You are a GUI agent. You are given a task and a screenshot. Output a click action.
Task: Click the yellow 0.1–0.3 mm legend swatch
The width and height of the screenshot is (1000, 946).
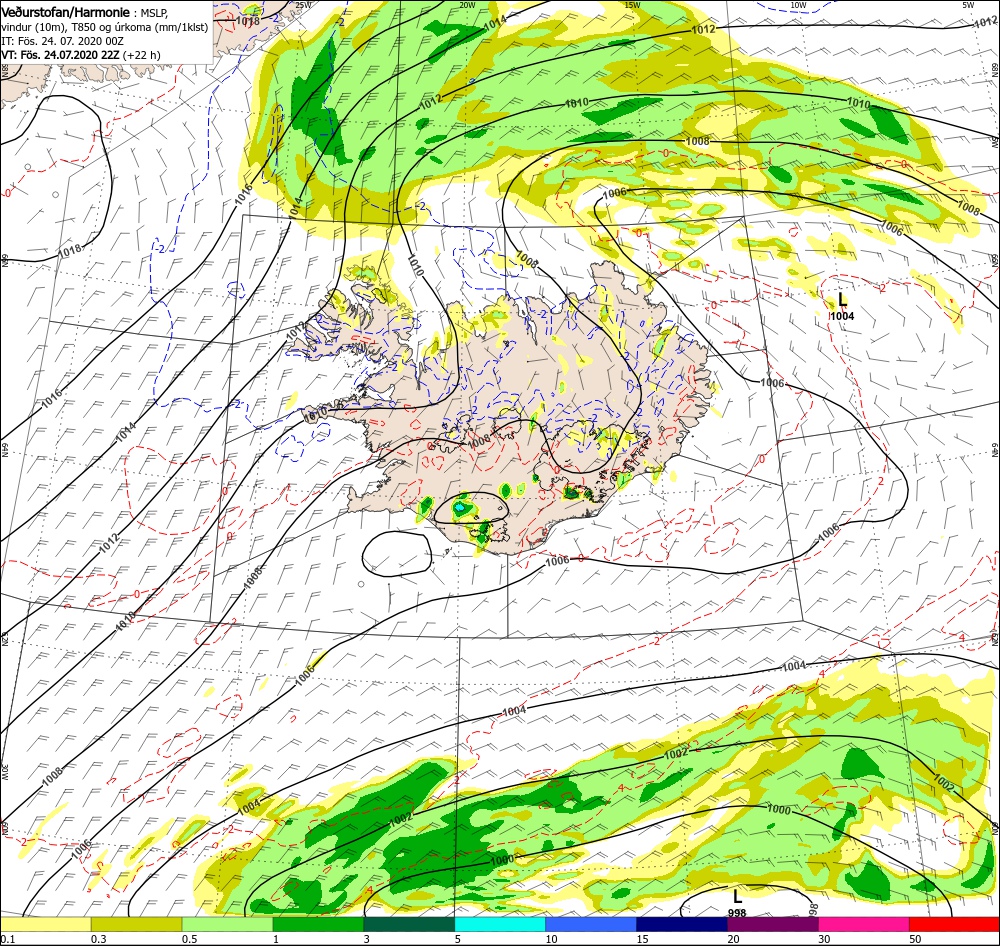tap(46, 924)
